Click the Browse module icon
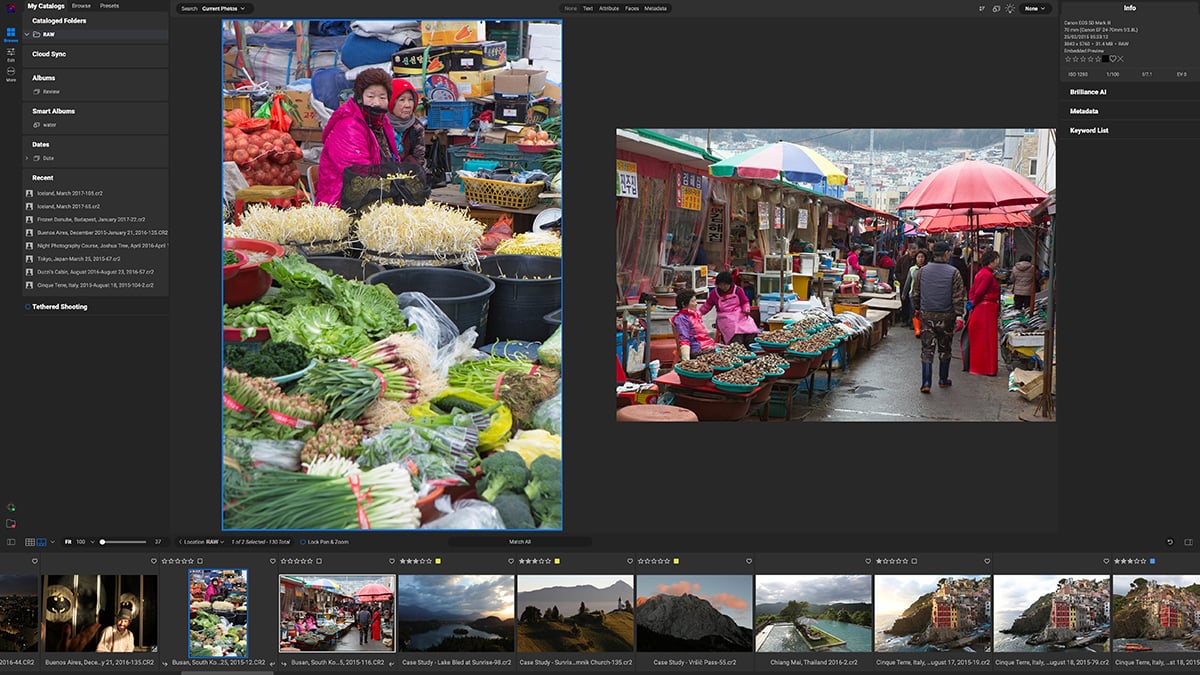The width and height of the screenshot is (1200, 675). 11,34
